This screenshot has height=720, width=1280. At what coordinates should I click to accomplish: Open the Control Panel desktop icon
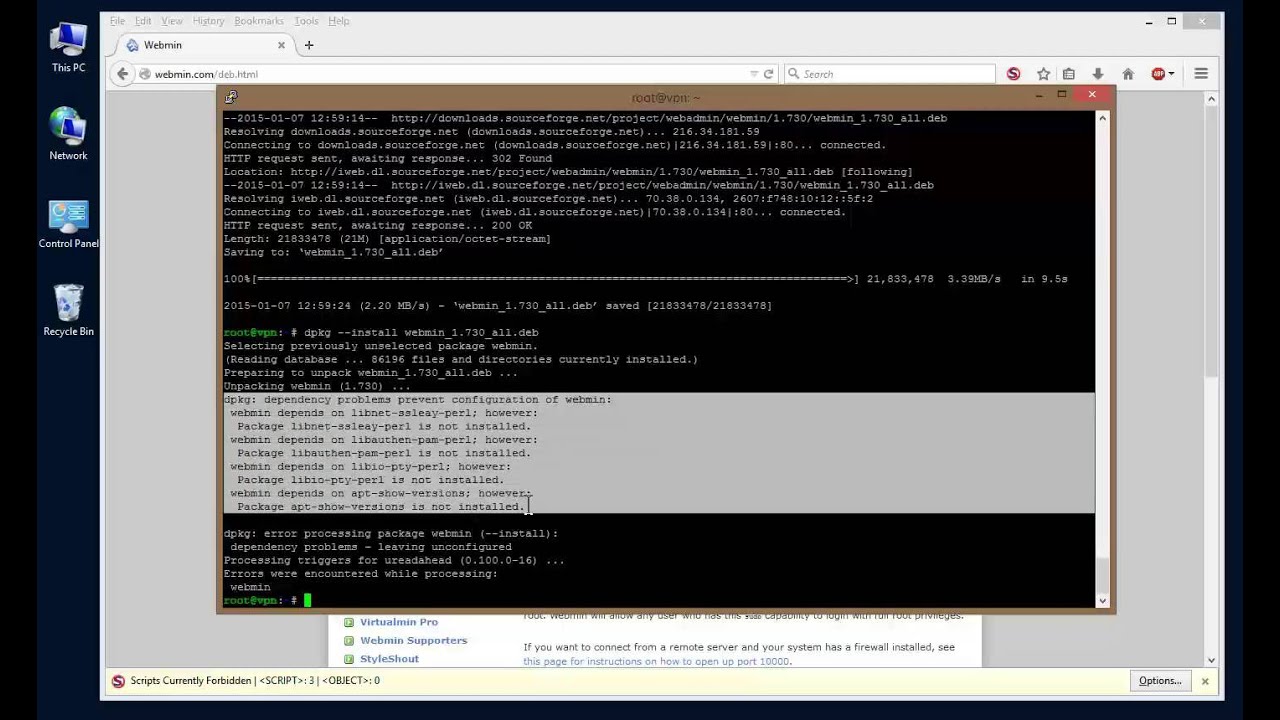coord(68,223)
